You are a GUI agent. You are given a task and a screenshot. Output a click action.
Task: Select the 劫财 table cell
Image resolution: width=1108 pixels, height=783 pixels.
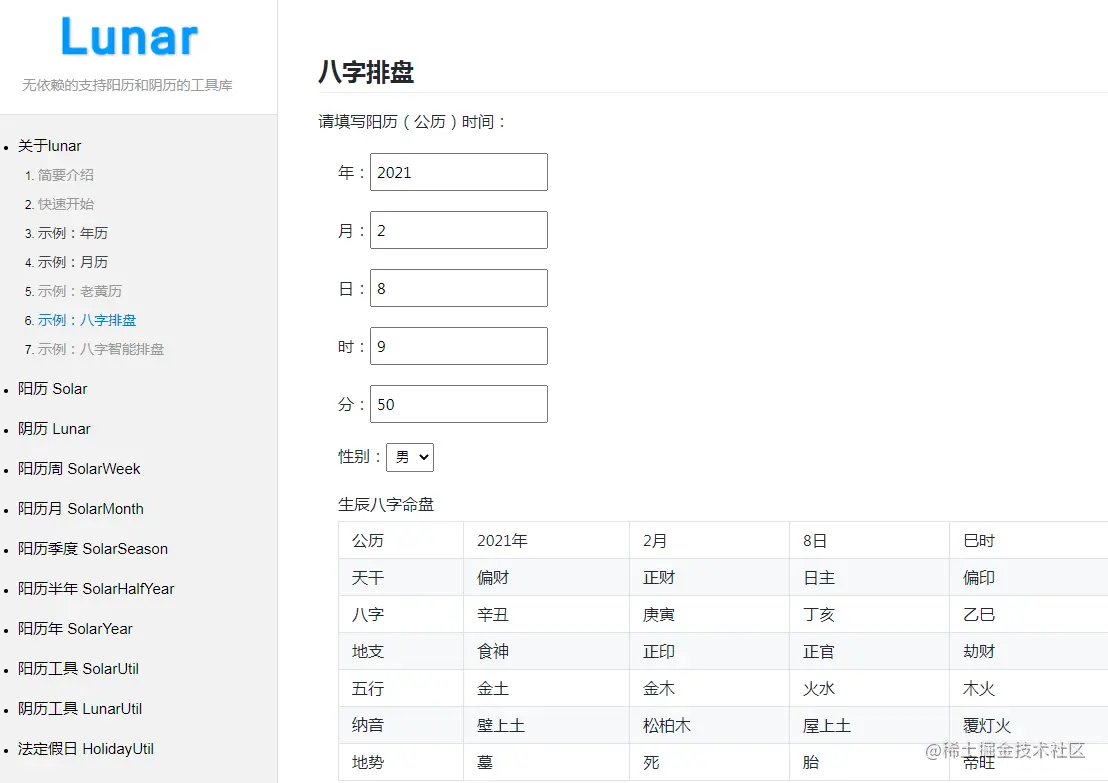pyautogui.click(x=1028, y=651)
